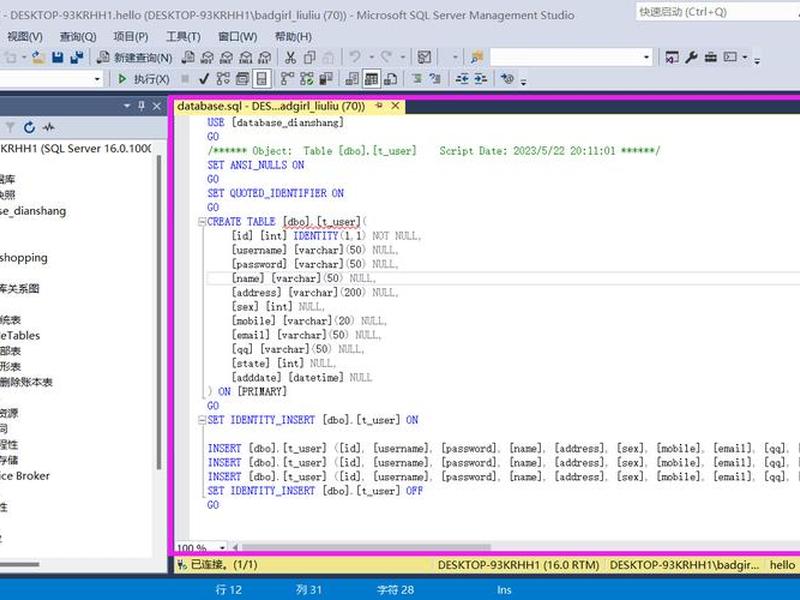Viewport: 800px width, 600px height.
Task: Open the 窗口(W) Window menu
Action: (x=237, y=37)
